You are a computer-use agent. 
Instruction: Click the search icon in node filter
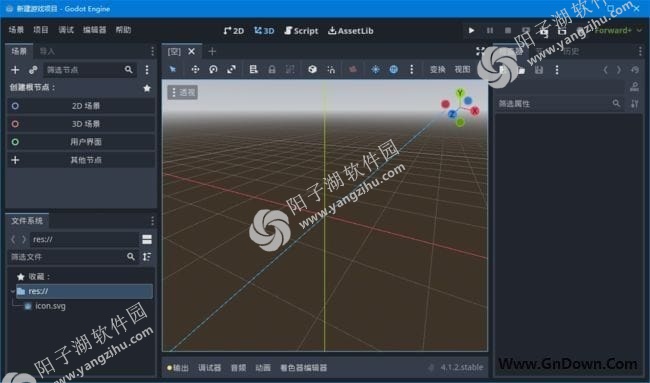129,70
